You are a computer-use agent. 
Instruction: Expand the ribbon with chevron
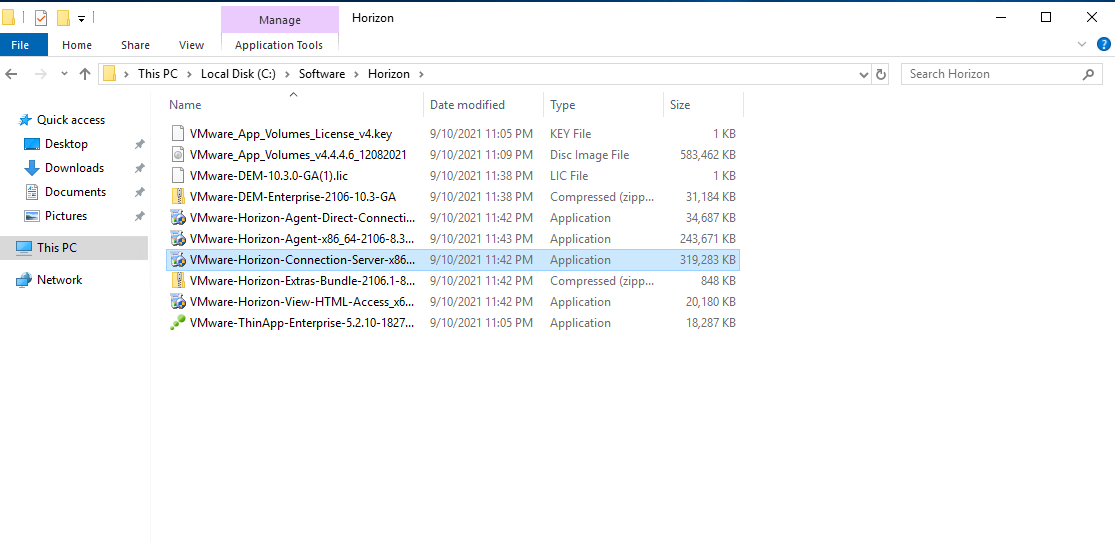pos(1082,44)
